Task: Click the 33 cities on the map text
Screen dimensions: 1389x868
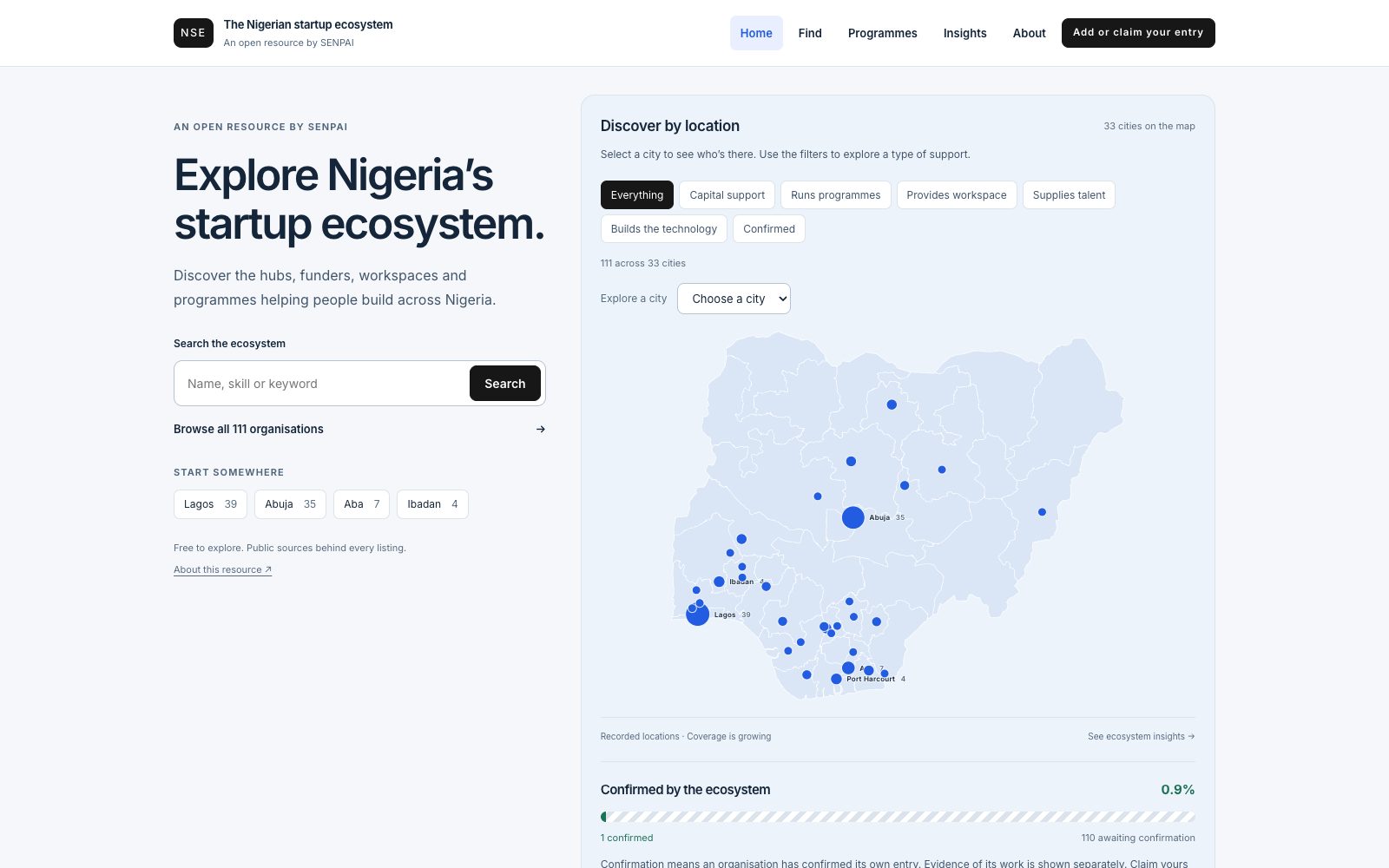Action: [1149, 126]
